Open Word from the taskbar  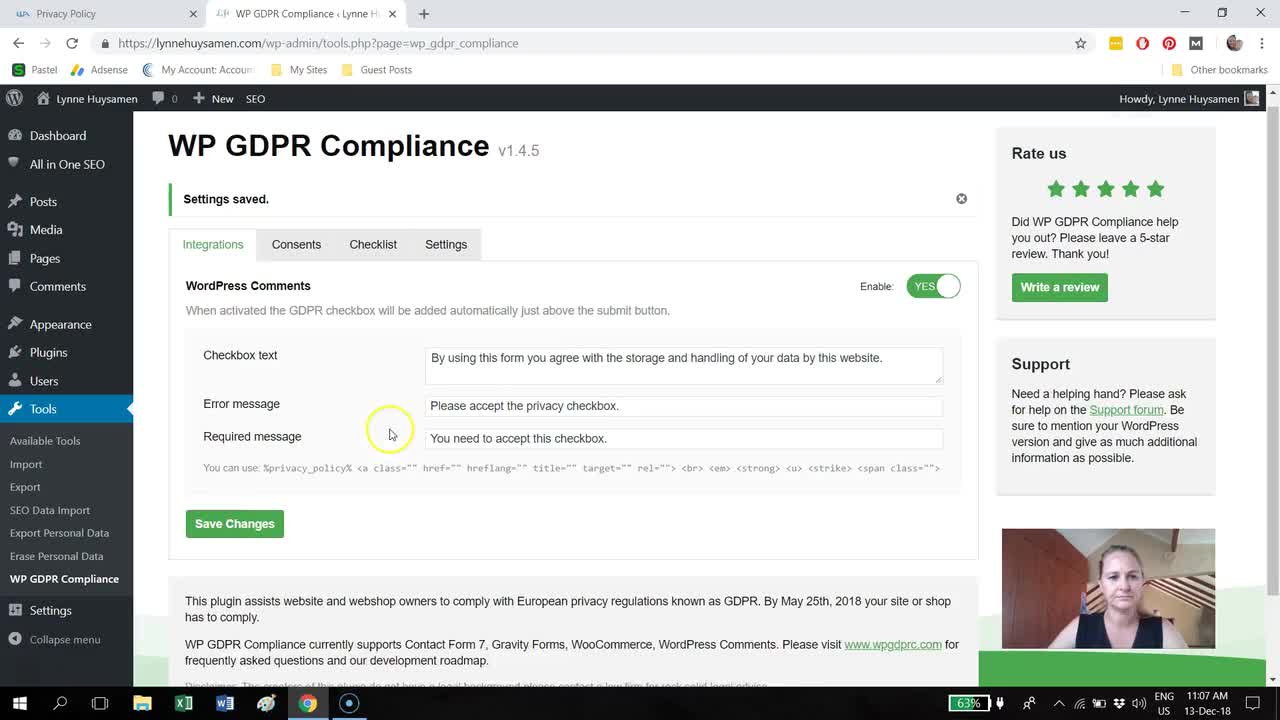click(225, 703)
